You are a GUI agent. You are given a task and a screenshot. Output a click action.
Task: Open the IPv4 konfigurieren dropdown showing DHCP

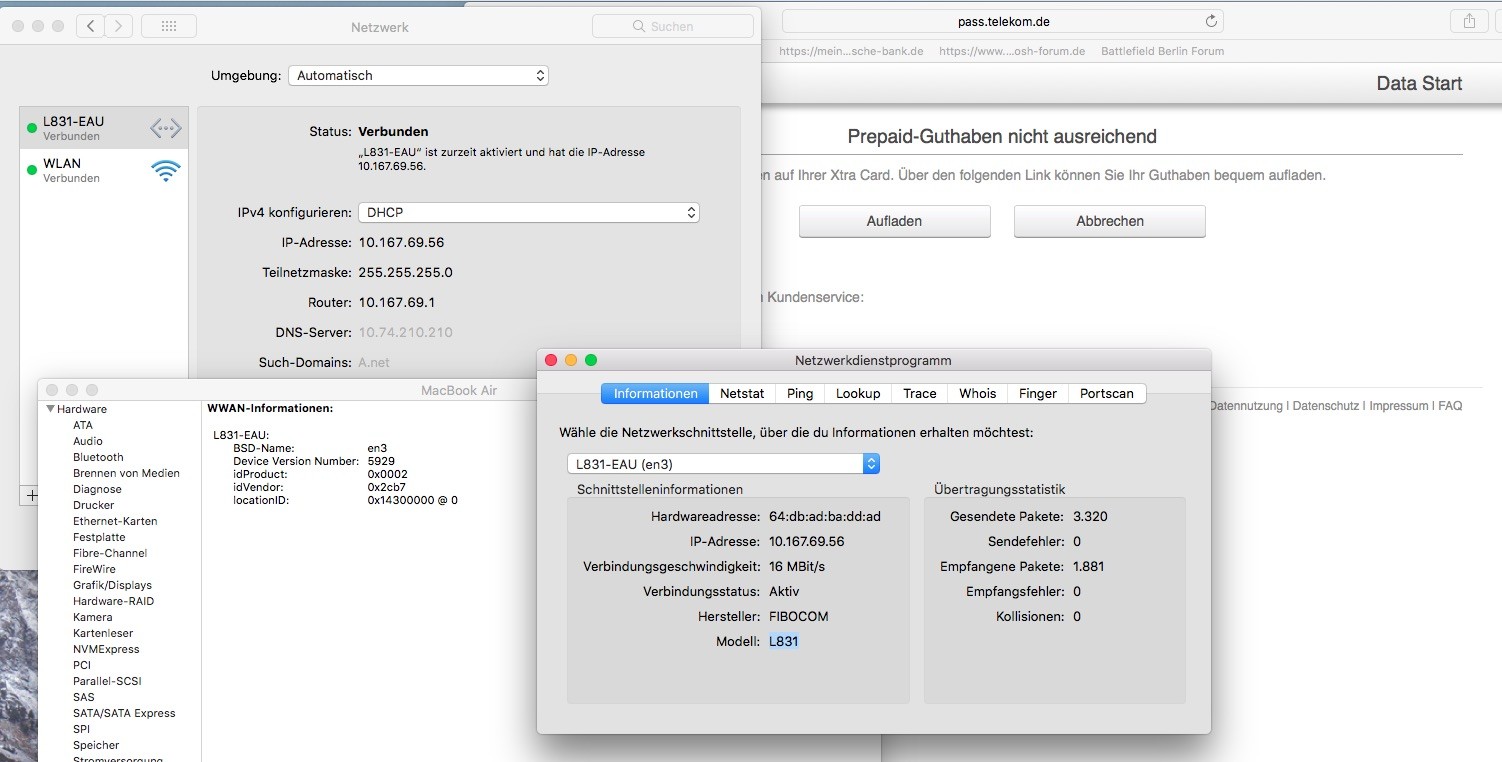coord(529,212)
